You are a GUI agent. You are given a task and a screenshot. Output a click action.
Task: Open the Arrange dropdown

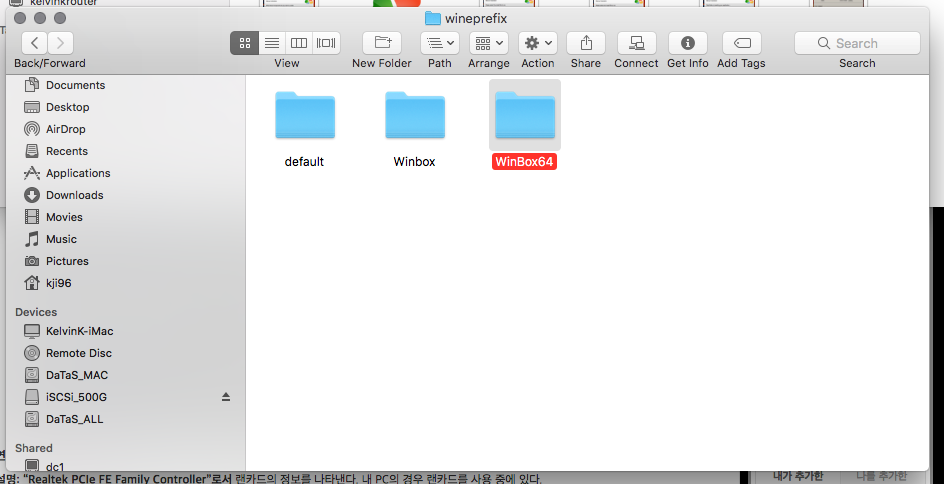click(489, 43)
